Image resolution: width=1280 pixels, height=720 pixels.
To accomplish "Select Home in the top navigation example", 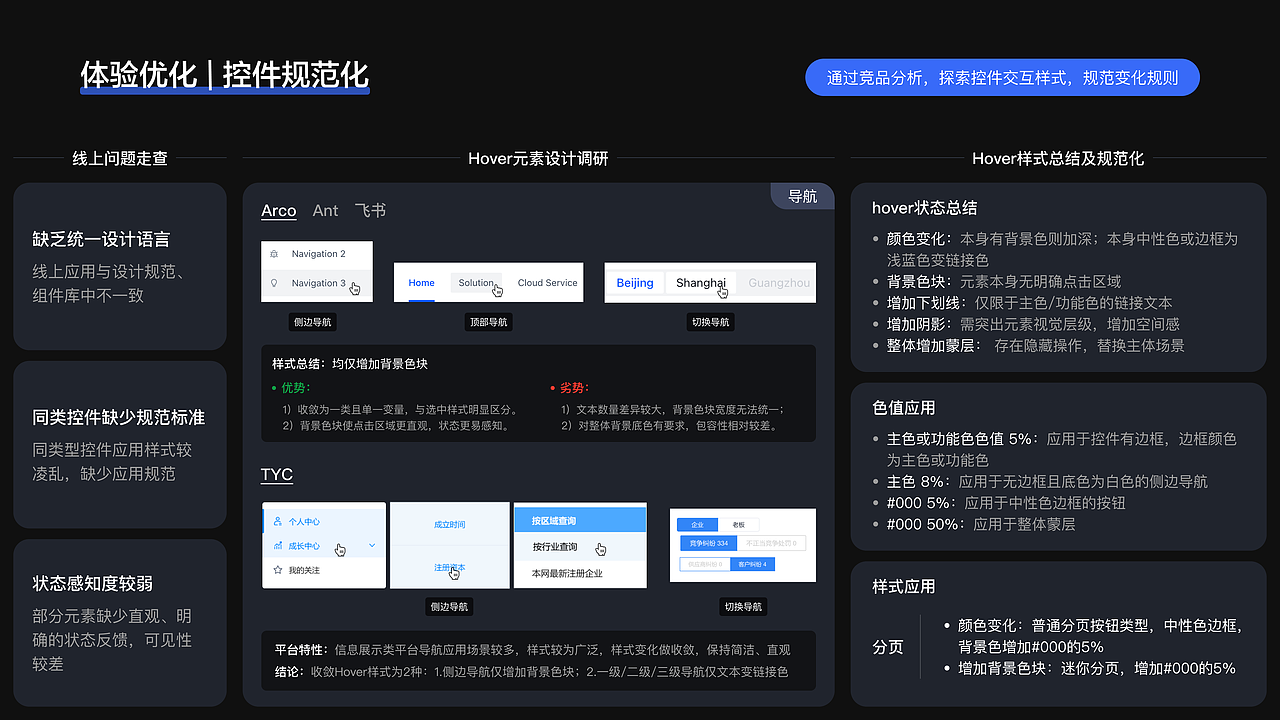I will [x=421, y=283].
